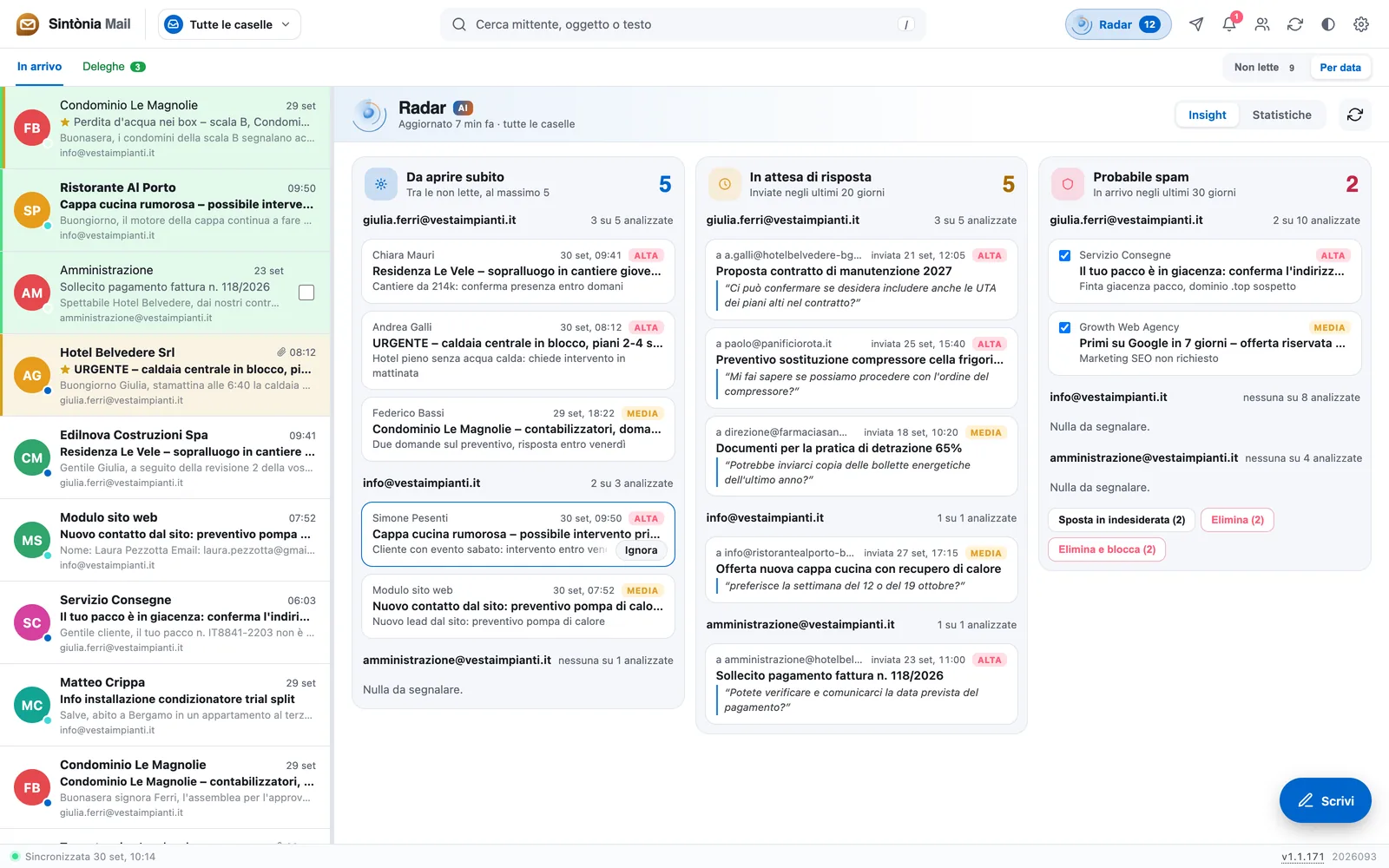Toggle the Per data sorting option
Screen dimensions: 1389x868
pyautogui.click(x=1340, y=67)
